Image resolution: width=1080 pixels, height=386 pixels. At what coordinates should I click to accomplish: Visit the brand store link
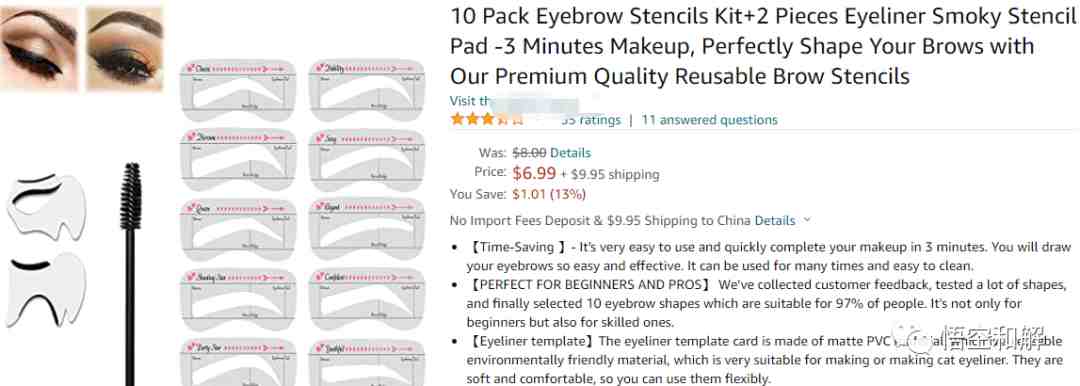click(x=513, y=101)
